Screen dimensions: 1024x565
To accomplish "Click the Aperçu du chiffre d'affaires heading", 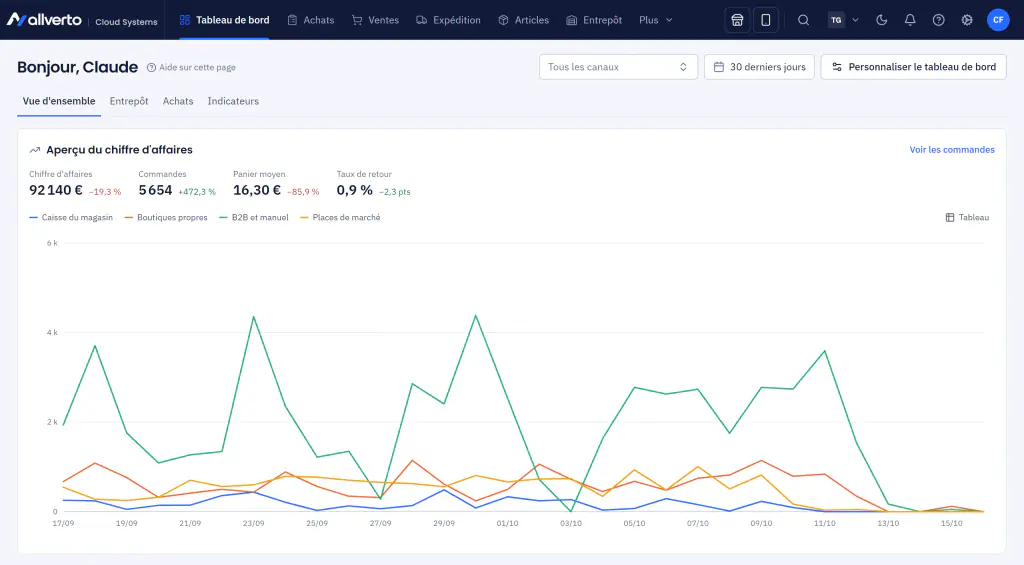I will [120, 150].
